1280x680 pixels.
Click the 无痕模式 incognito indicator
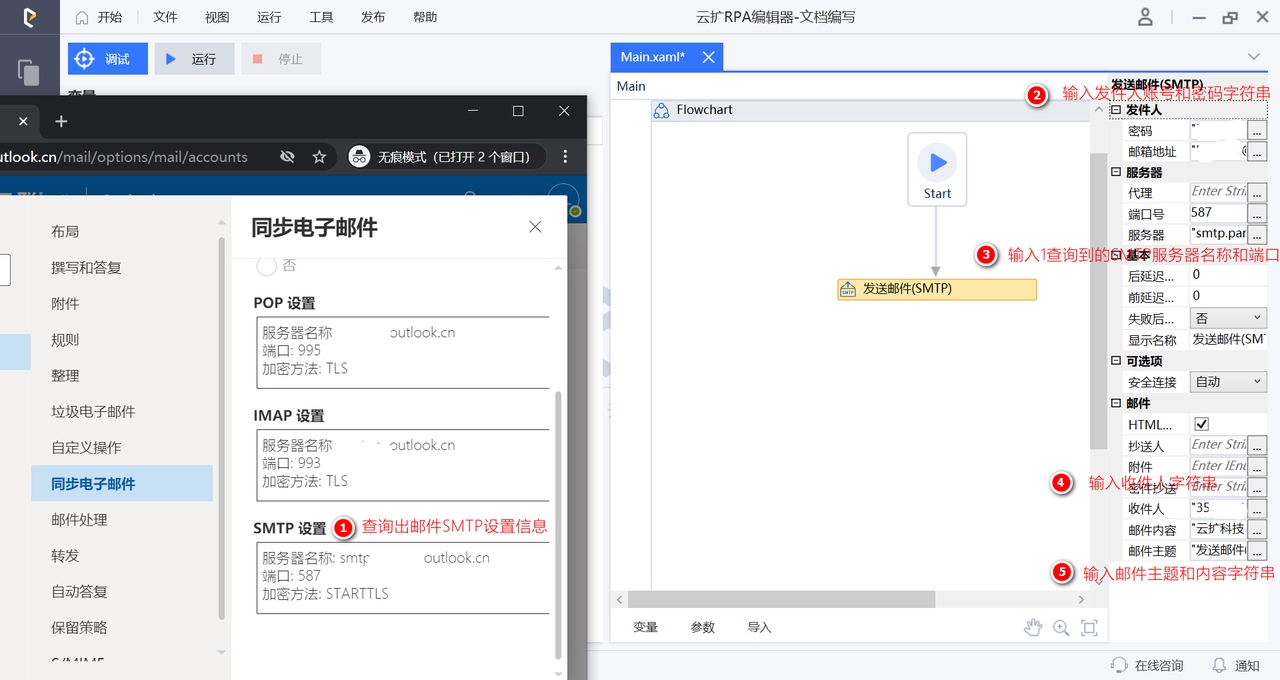(x=446, y=157)
